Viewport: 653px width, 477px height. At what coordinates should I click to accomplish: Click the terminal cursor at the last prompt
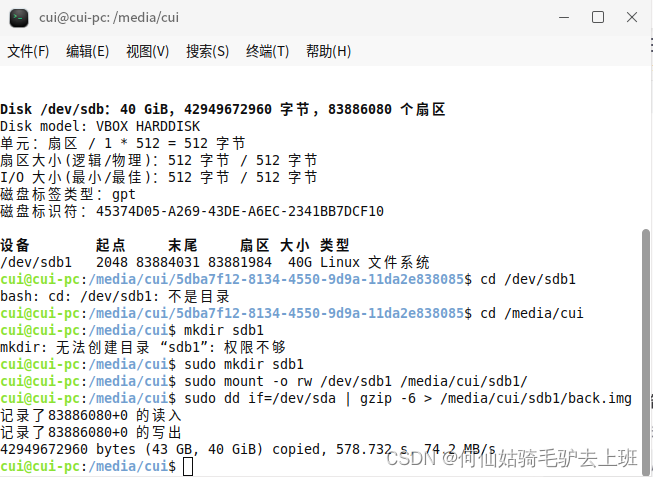pos(188,467)
